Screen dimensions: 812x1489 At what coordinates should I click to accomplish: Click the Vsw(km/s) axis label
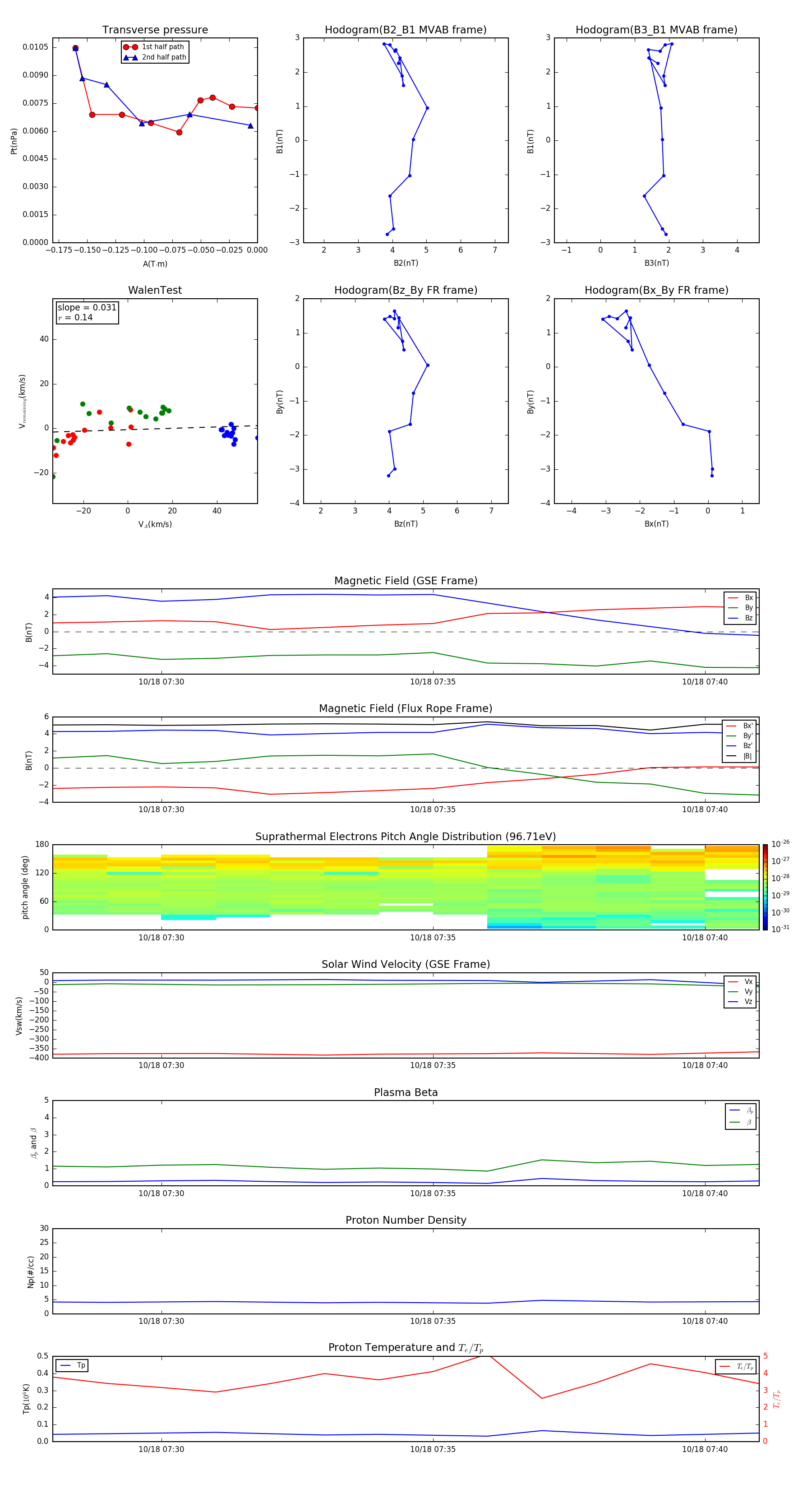(x=19, y=1016)
